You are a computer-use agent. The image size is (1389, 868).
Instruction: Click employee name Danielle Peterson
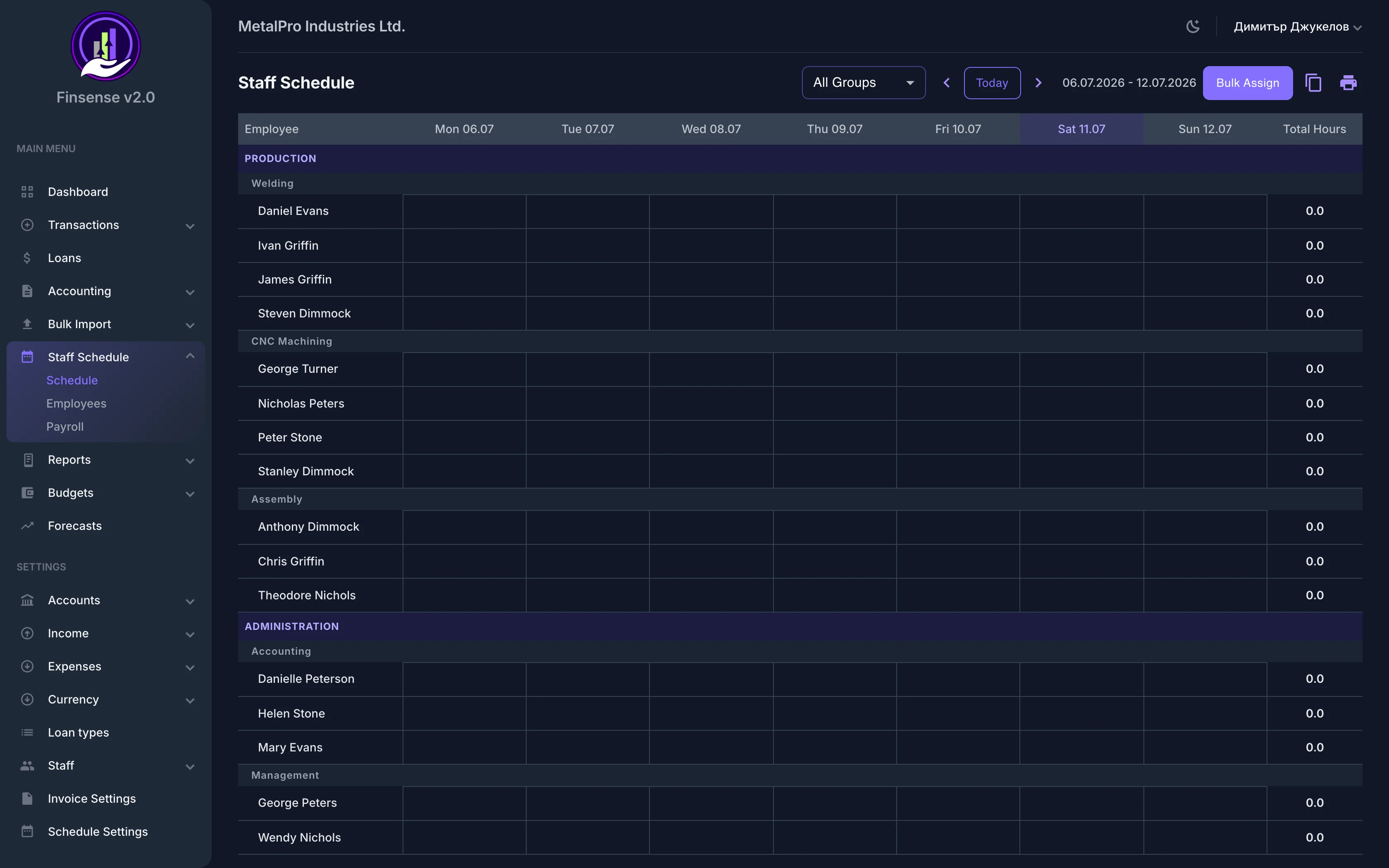[306, 679]
